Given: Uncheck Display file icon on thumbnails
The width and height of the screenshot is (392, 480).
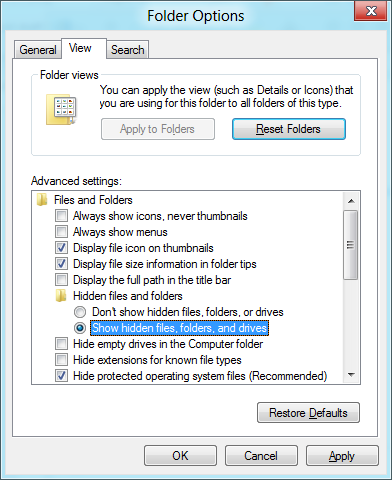Looking at the screenshot, I should point(61,248).
